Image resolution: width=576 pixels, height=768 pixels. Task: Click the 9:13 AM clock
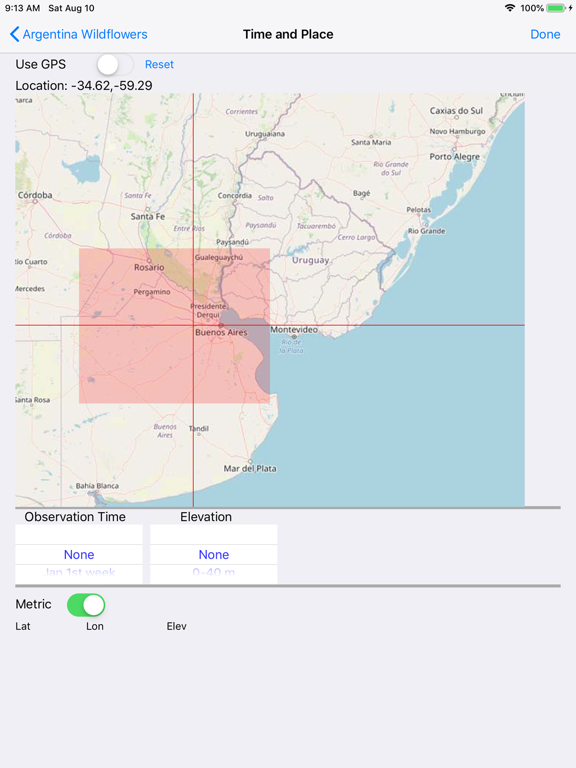click(23, 8)
